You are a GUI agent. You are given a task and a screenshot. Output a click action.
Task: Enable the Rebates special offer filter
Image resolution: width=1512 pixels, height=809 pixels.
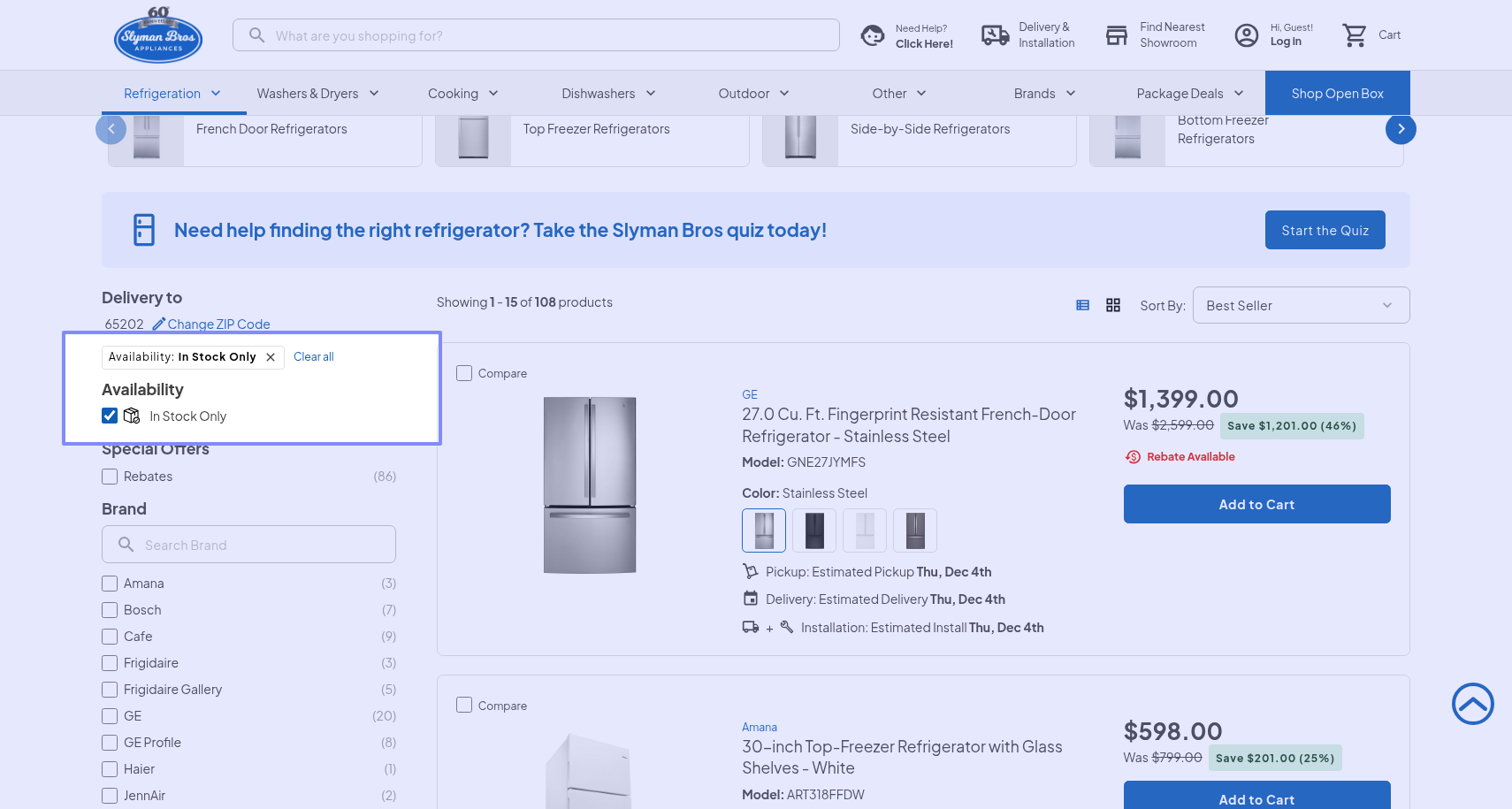110,477
